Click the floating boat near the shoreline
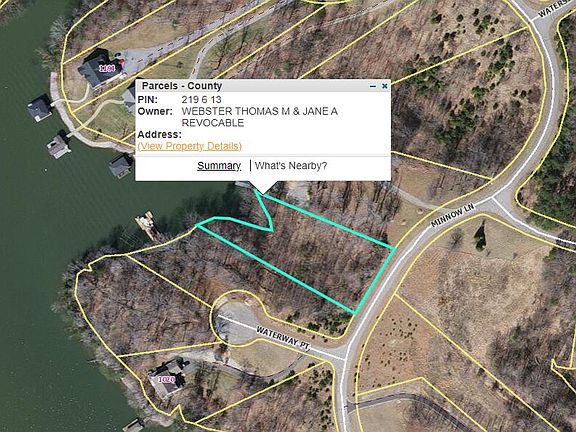This screenshot has height=432, width=576. [x=147, y=223]
